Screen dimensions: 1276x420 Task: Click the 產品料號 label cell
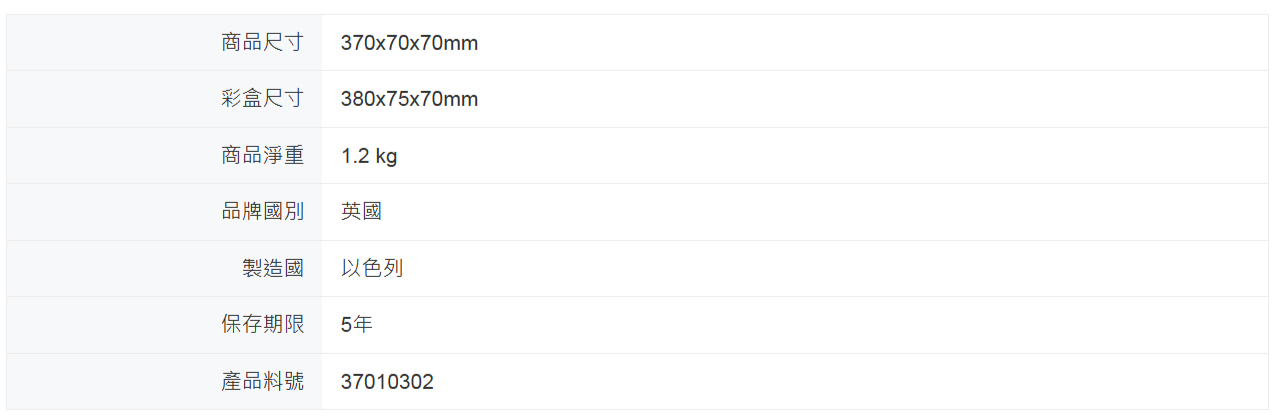(x=262, y=381)
